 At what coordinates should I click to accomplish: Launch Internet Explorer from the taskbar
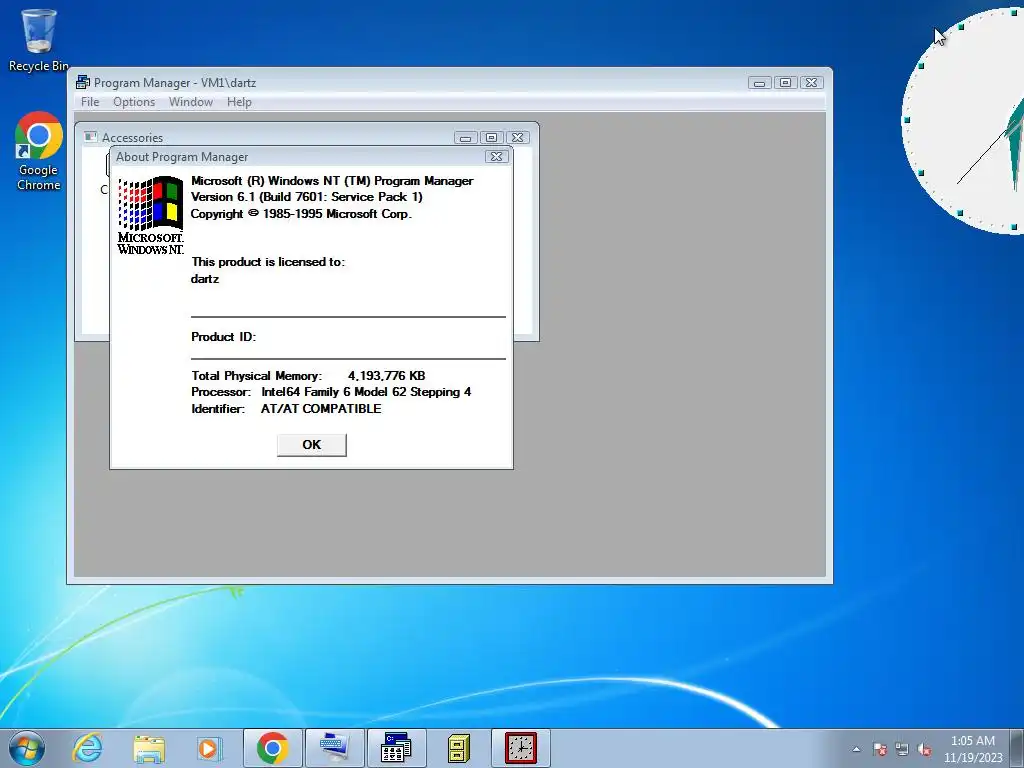tap(88, 748)
